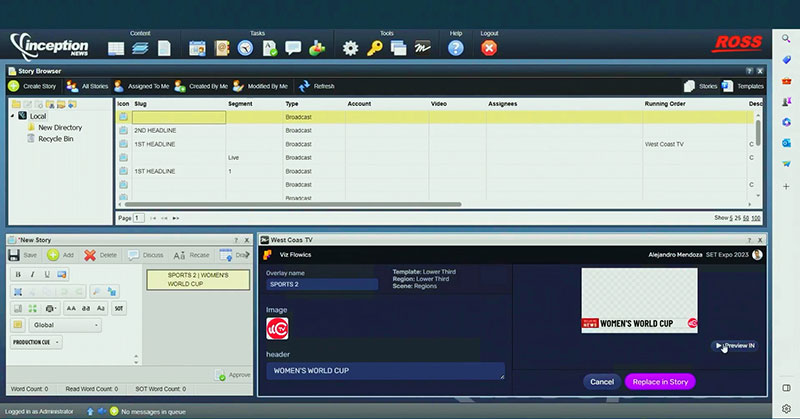Screen dimensions: 800x419
Task: Open the browser sidebar search icon
Action: click(786, 39)
